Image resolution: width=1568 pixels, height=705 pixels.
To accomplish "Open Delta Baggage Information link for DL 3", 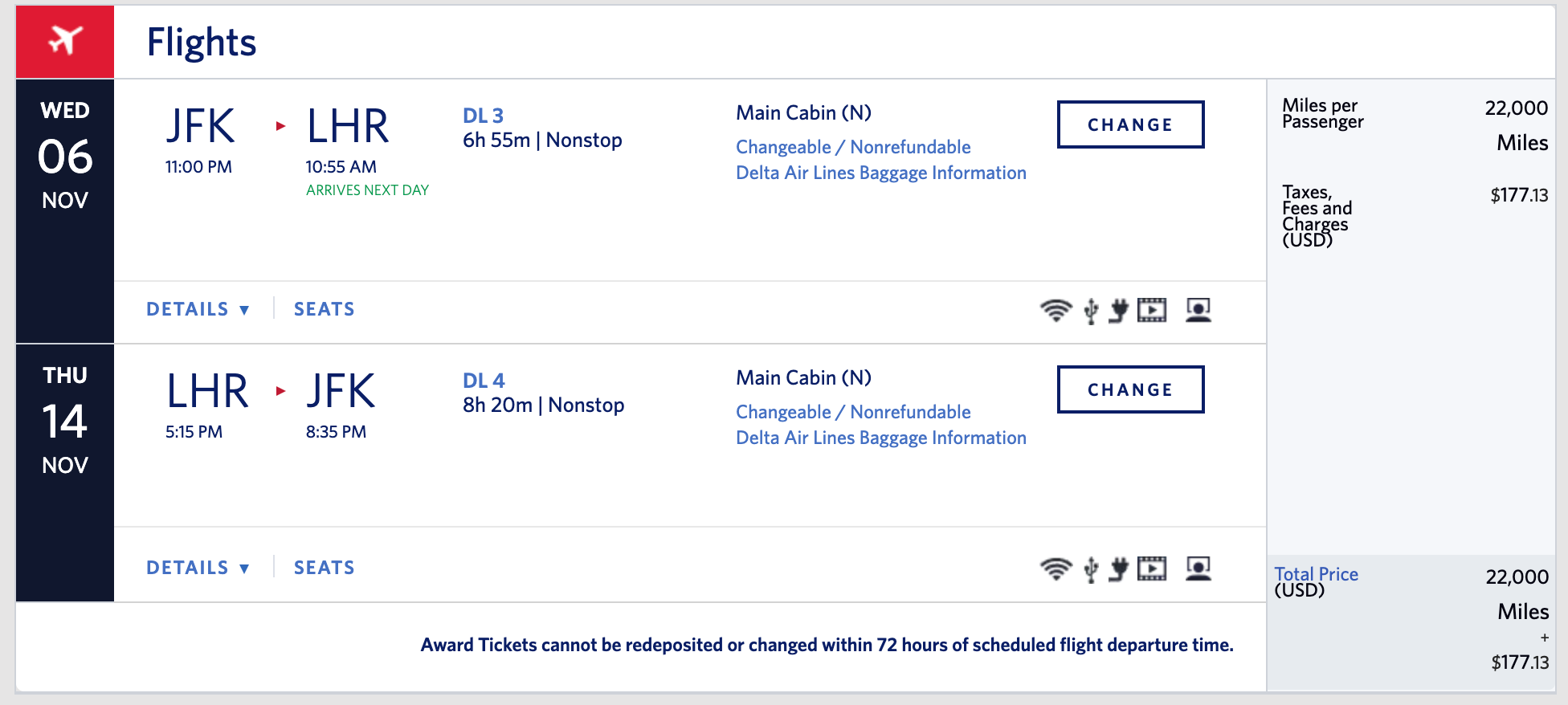I will tap(881, 173).
